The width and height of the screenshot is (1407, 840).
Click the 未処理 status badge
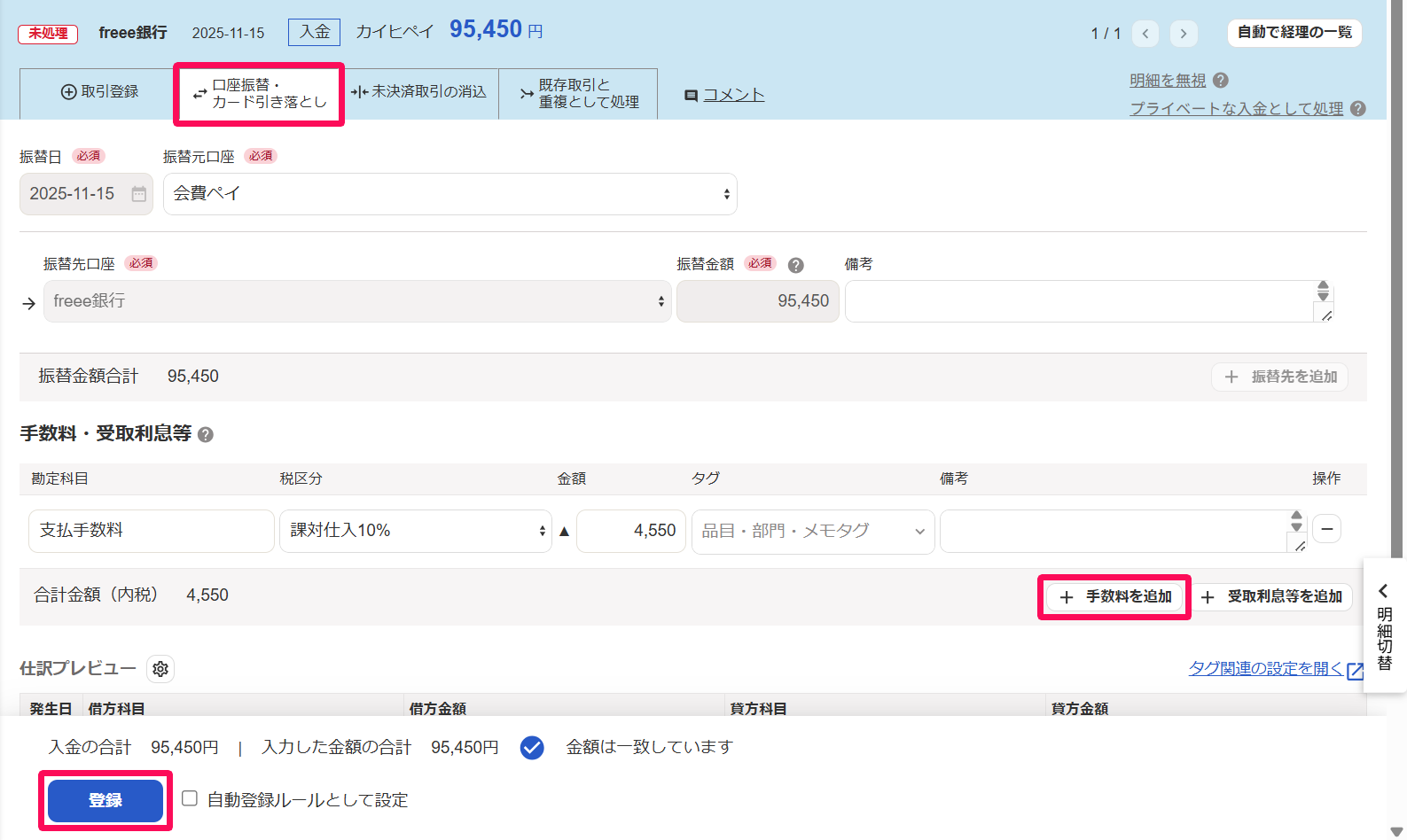pyautogui.click(x=48, y=34)
